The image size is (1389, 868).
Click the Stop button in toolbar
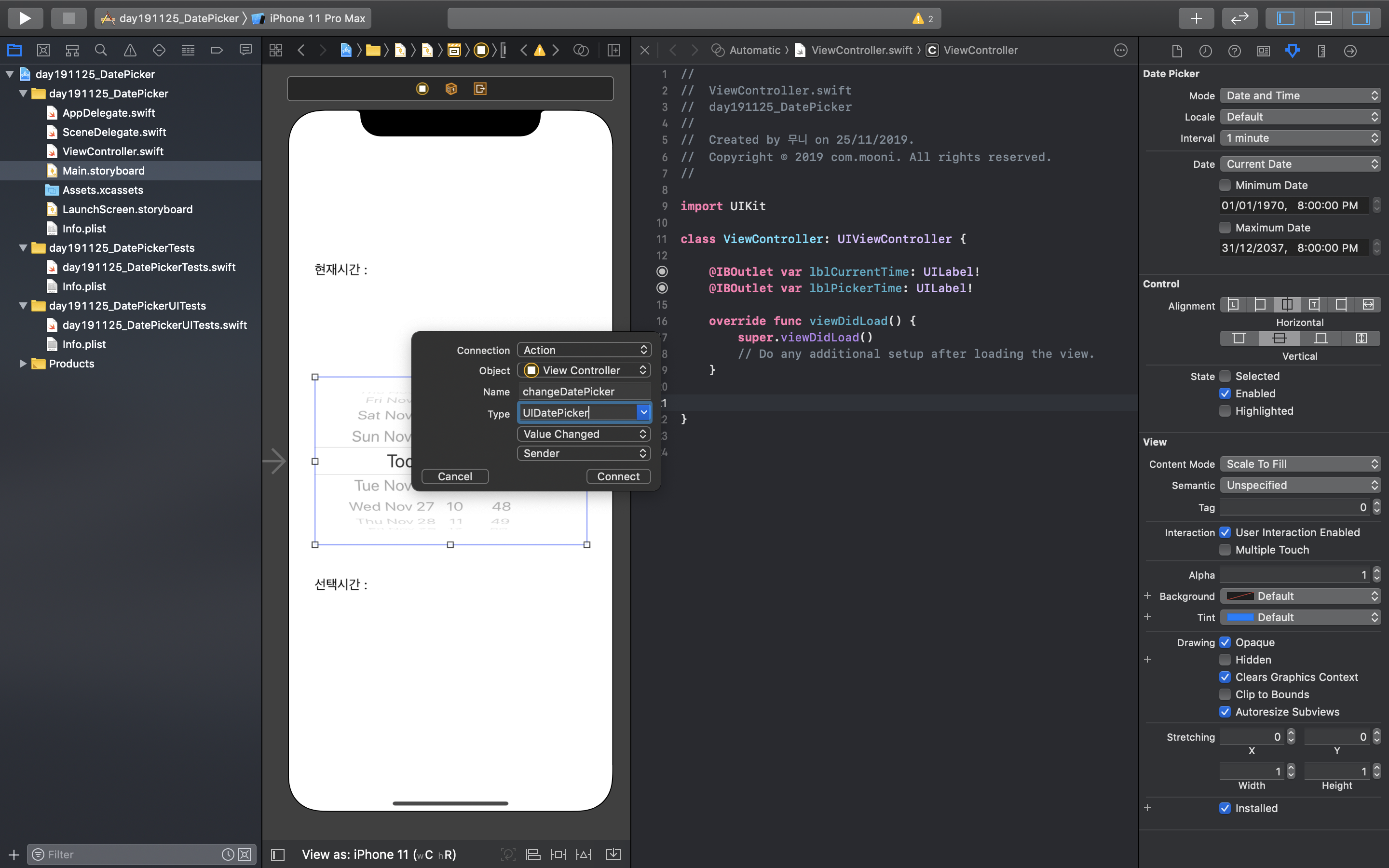coord(68,18)
